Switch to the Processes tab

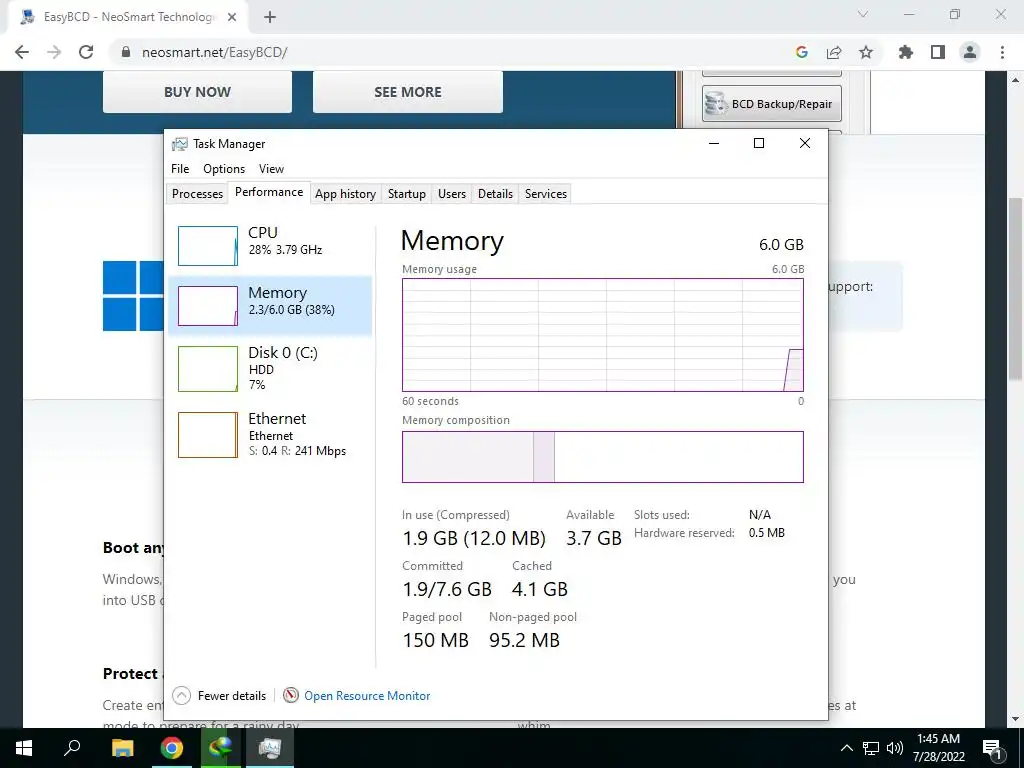pyautogui.click(x=197, y=193)
